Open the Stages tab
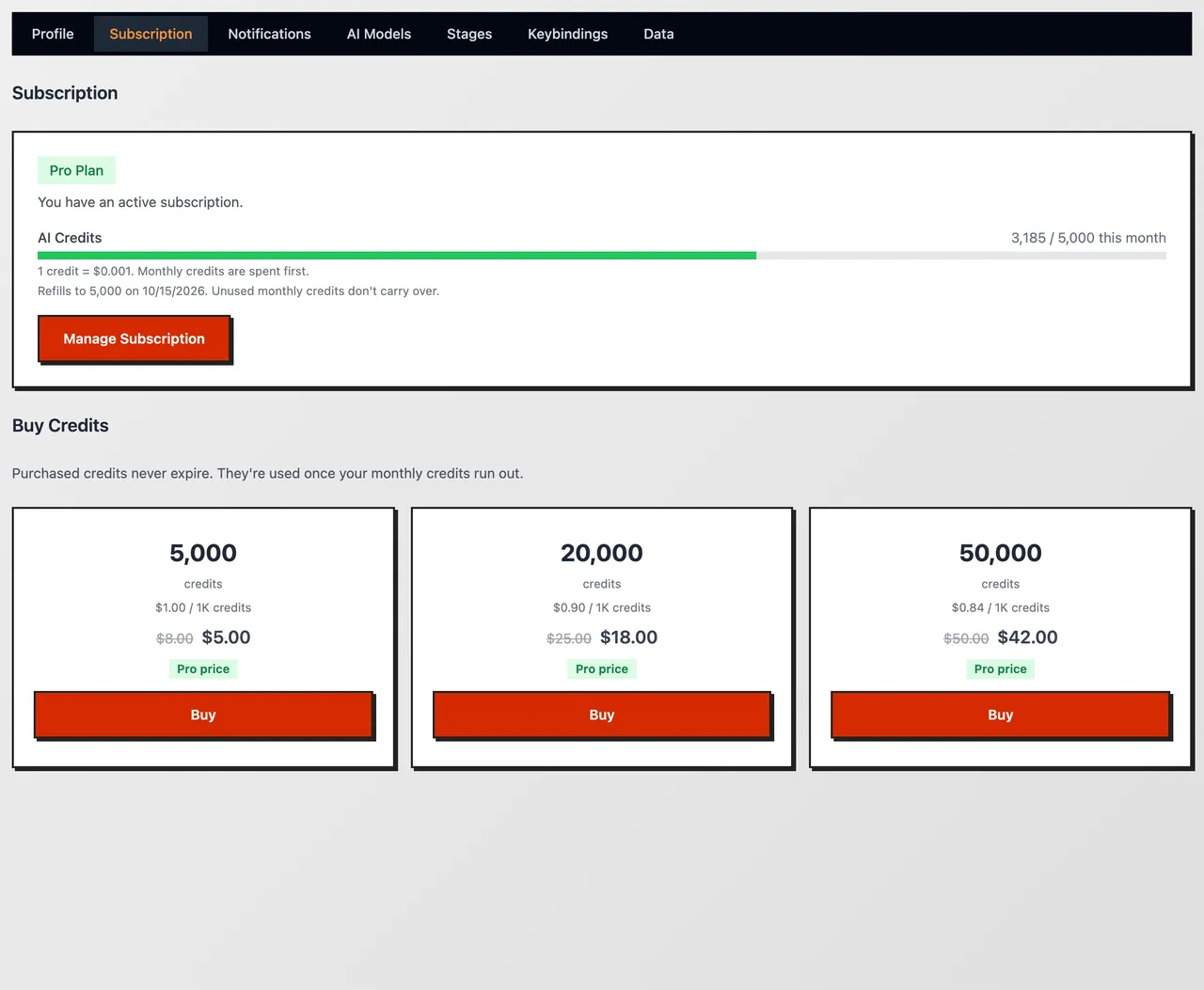 469,34
